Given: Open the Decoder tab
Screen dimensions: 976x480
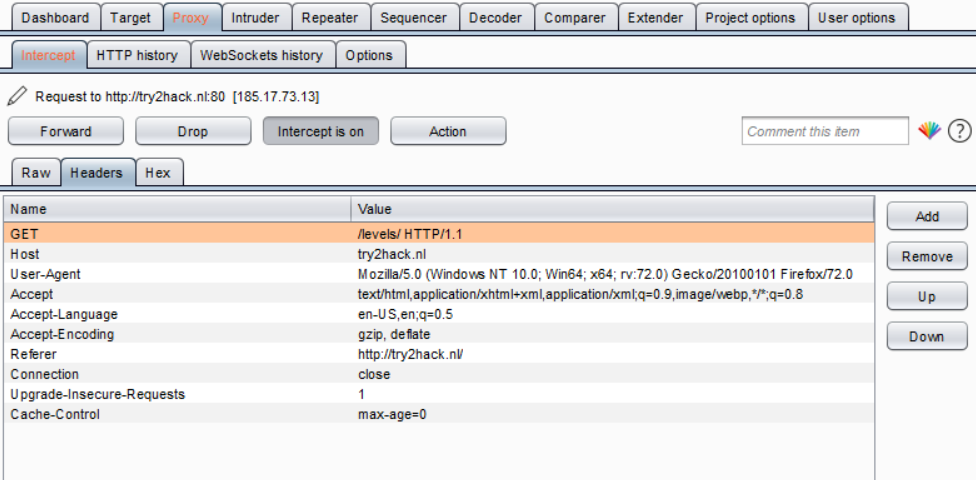Looking at the screenshot, I should 495,17.
